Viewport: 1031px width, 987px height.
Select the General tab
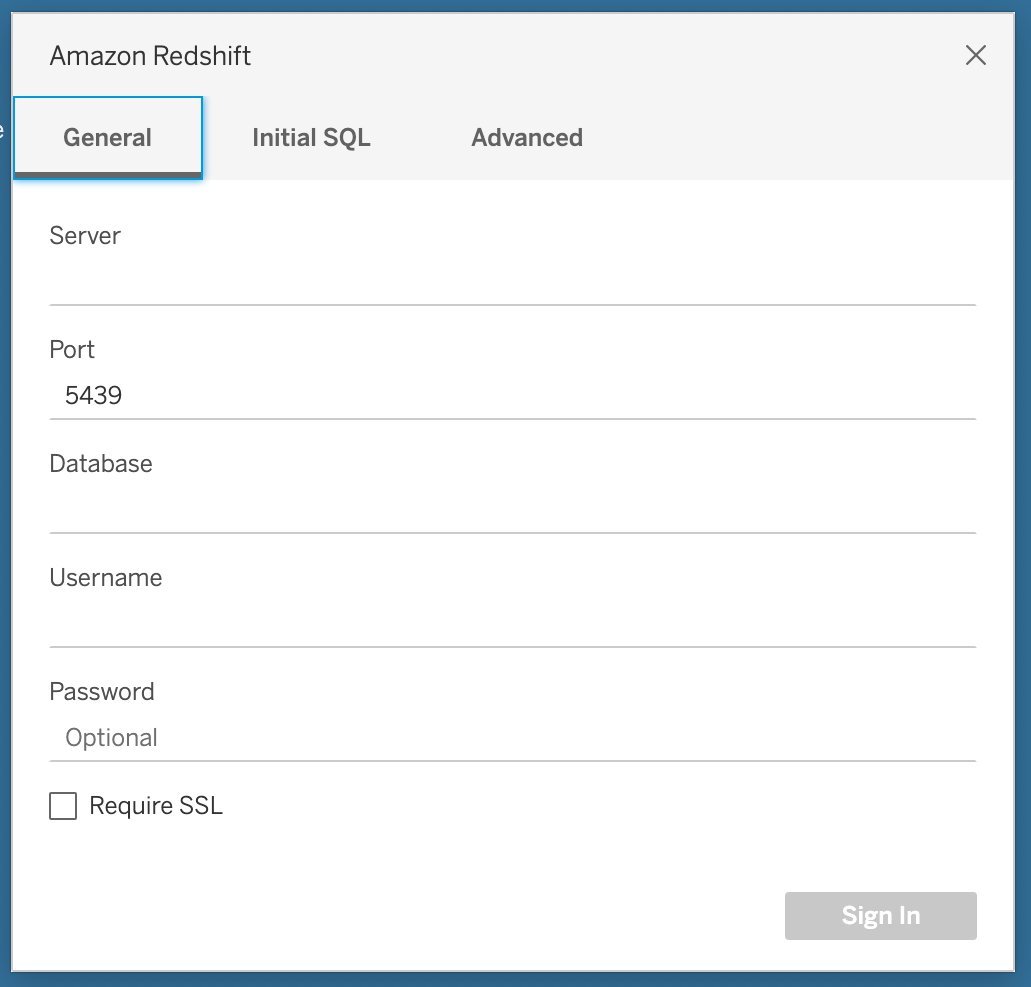pos(108,137)
